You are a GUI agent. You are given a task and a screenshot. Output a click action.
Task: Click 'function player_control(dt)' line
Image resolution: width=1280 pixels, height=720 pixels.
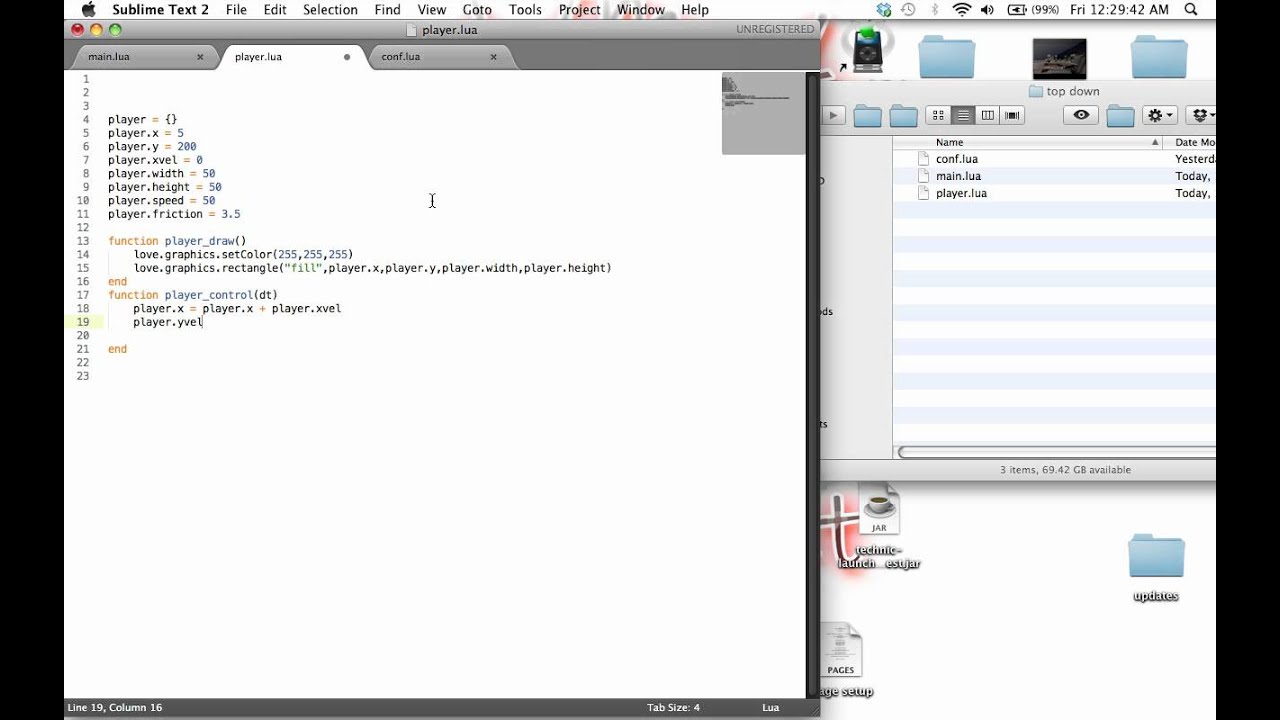[x=193, y=295]
